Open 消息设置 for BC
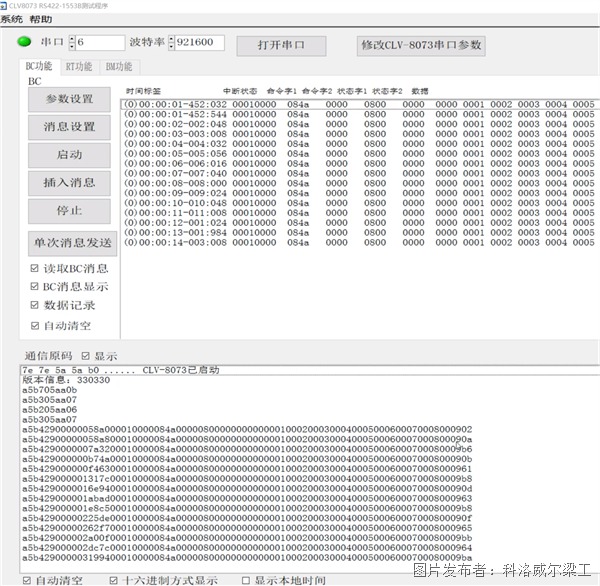Viewport: 600px width, 586px height. click(69, 127)
